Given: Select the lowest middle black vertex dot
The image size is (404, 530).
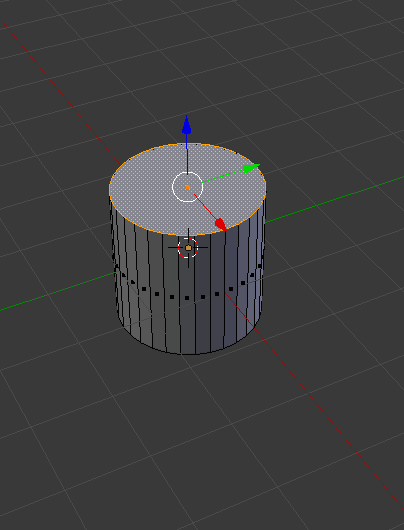Looking at the screenshot, I should click(187, 298).
